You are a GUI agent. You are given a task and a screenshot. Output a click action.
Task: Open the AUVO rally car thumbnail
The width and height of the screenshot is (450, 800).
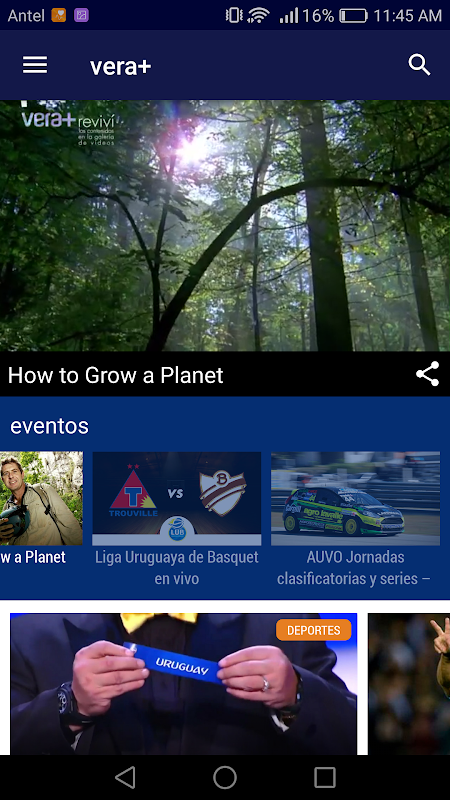[356, 498]
